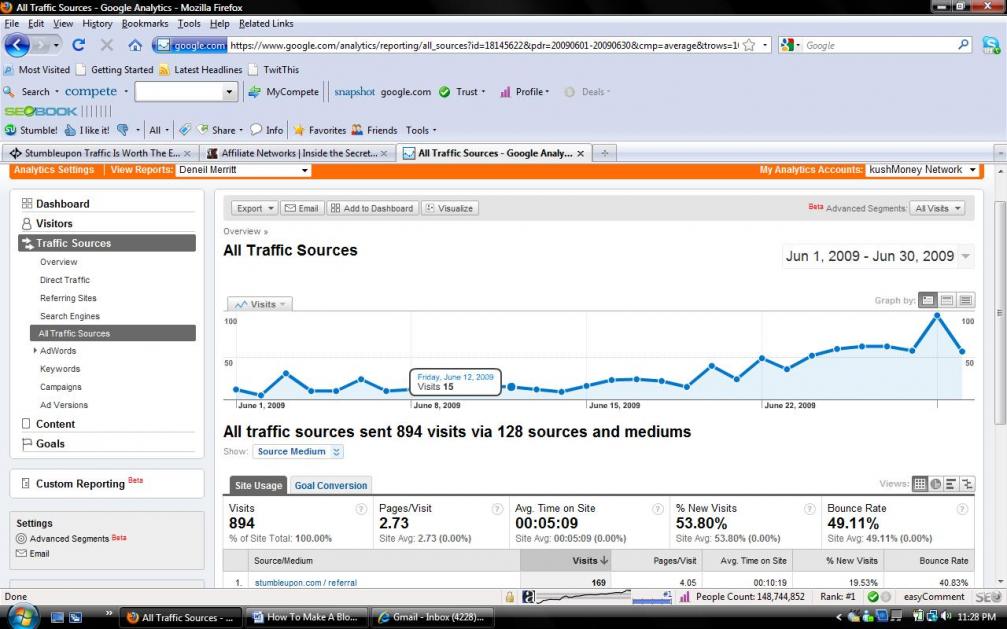Viewport: 1007px width, 629px height.
Task: Open StumbleUpon Favorites star
Action: click(320, 130)
